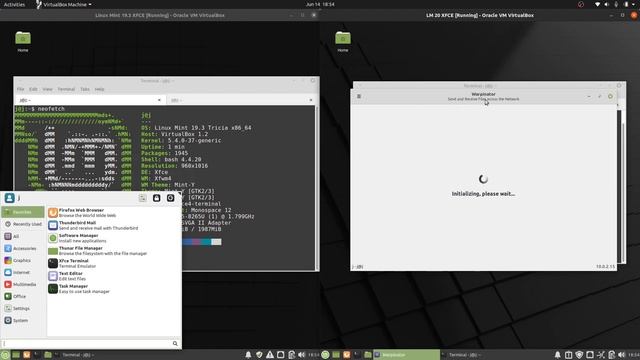Screen dimensions: 640x360
Task: Click the left Terminal vertical scrollbar
Action: pyautogui.click(x=317, y=188)
